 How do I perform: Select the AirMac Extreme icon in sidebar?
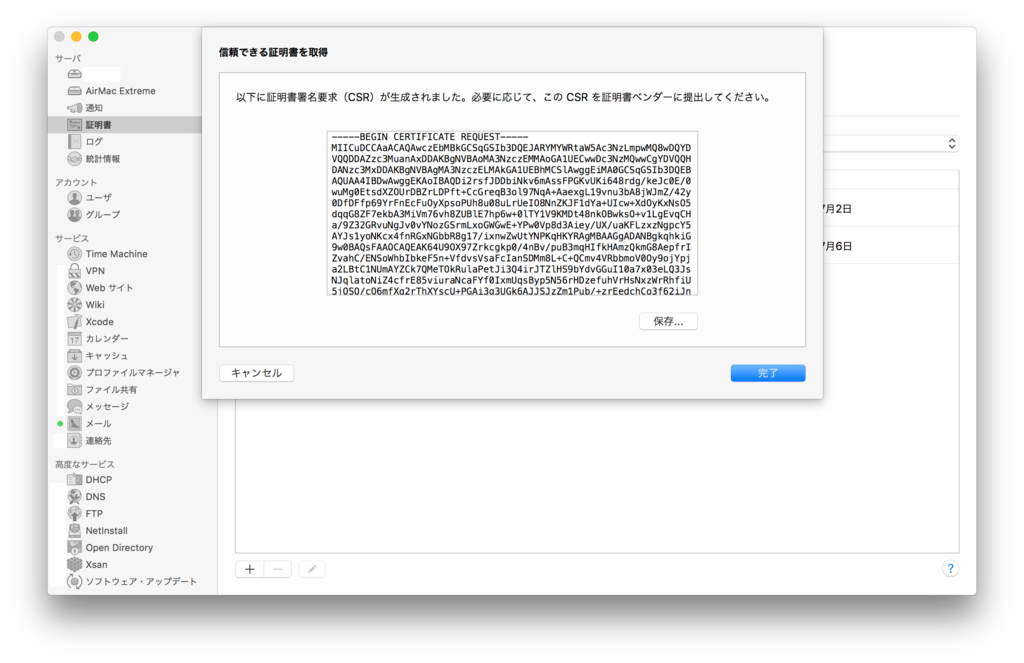coord(74,91)
